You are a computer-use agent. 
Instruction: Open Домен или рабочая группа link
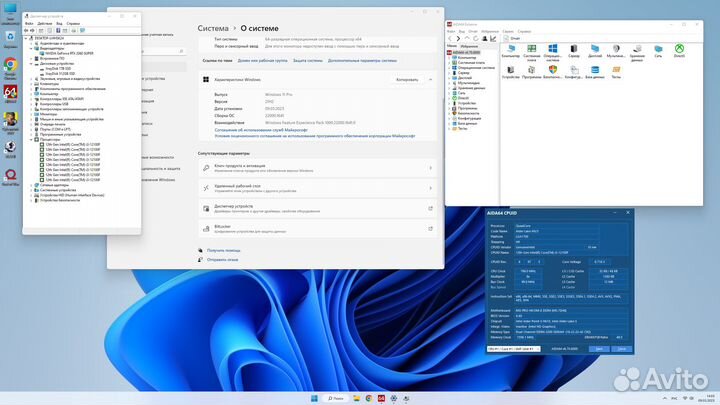262,60
